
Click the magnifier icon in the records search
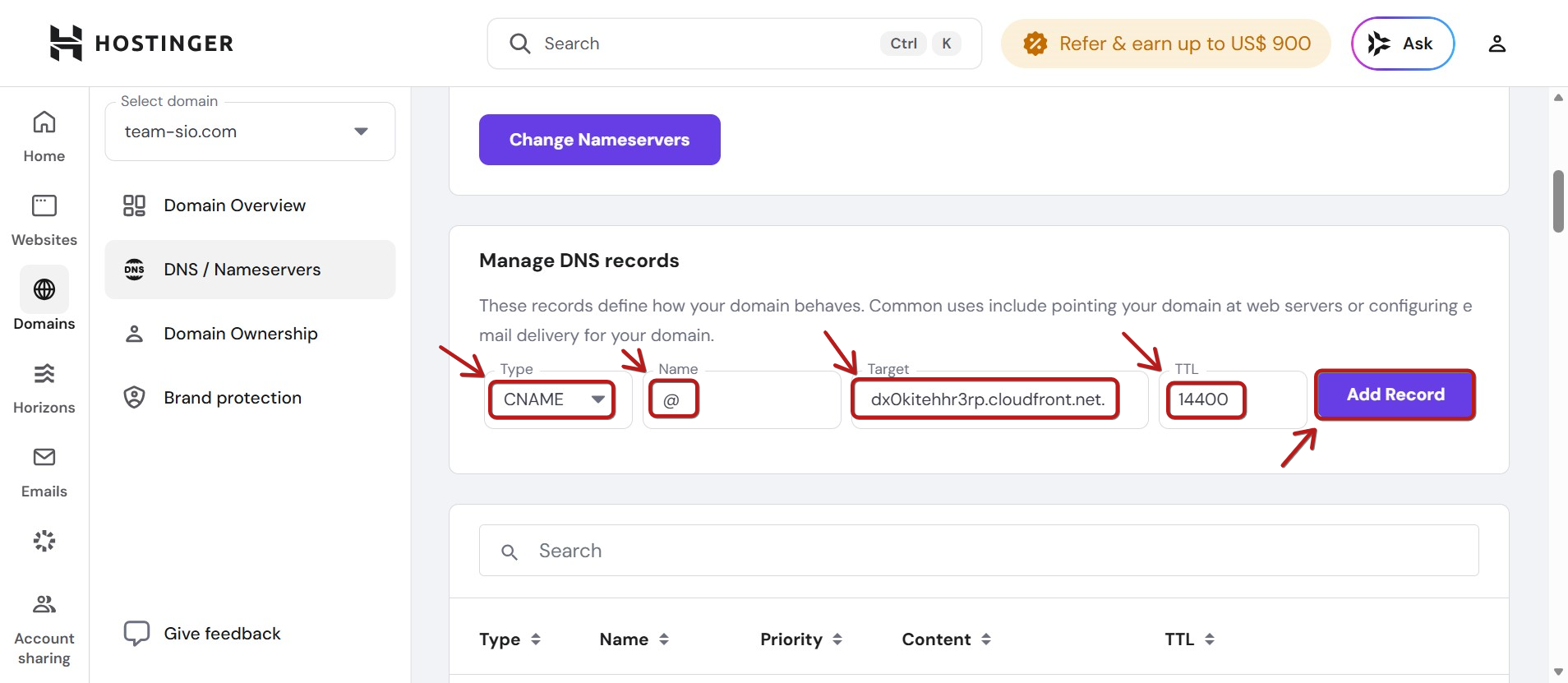510,552
